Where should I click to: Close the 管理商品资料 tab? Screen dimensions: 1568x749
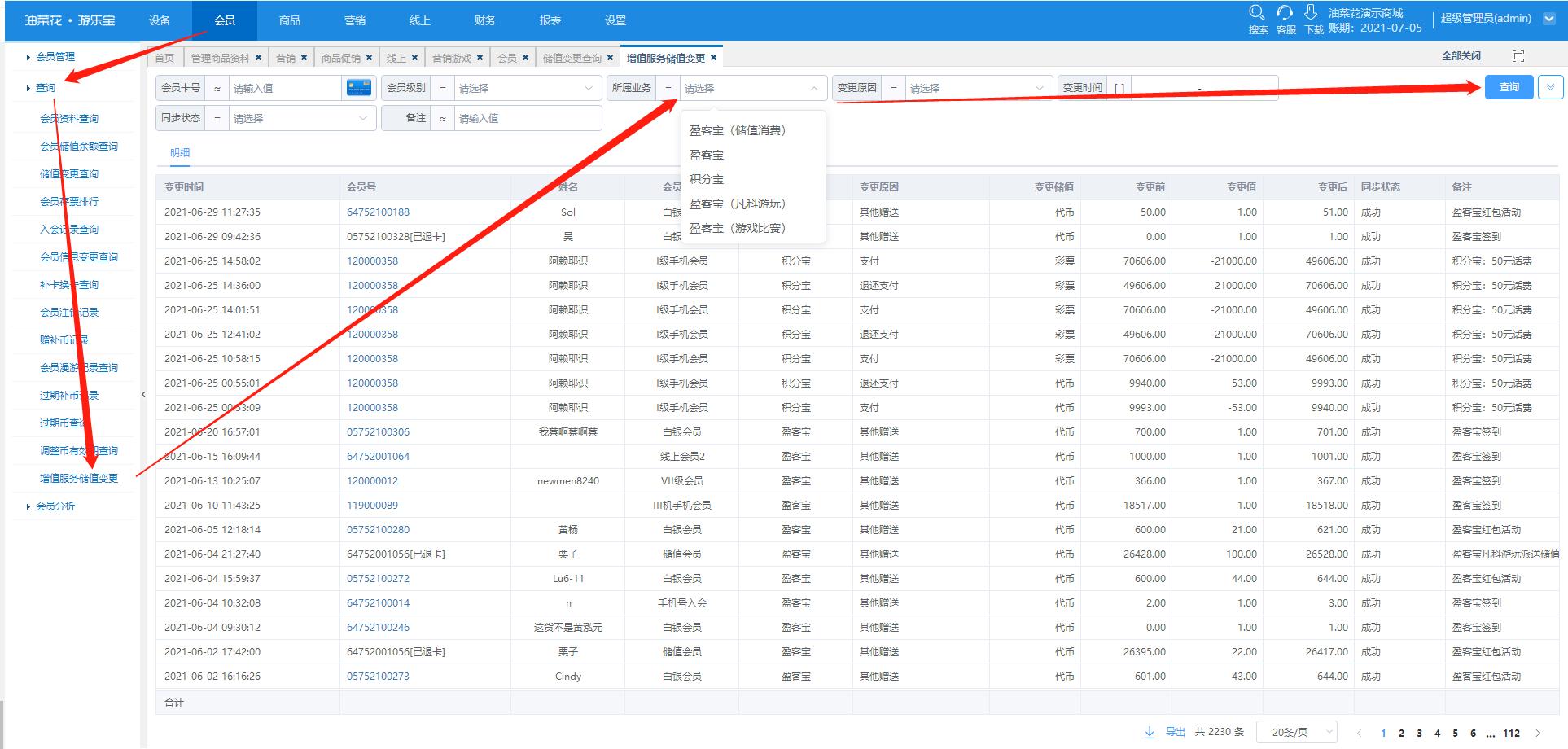click(258, 58)
